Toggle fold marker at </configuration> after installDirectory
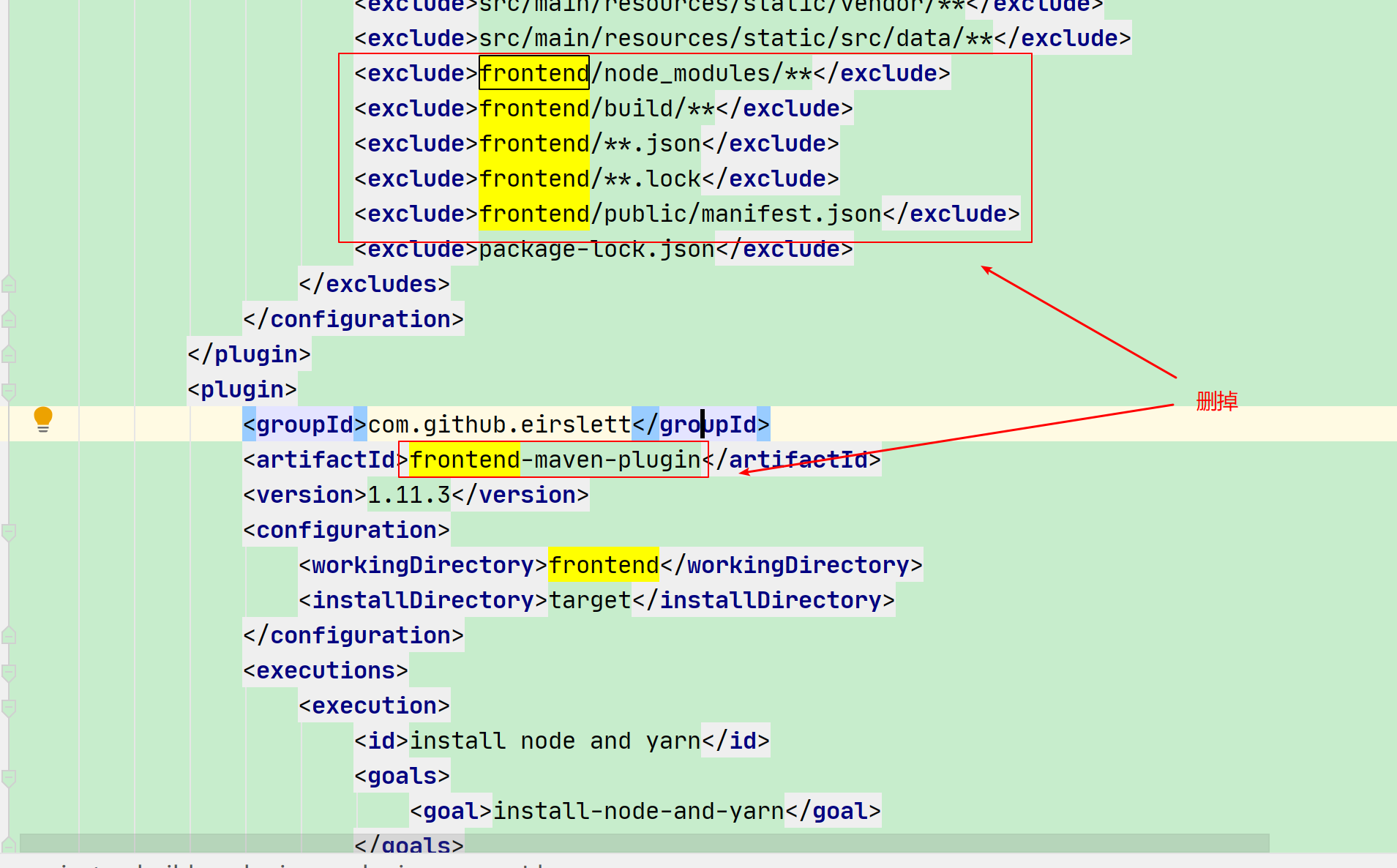Screen dimensions: 1397x868 pos(9,635)
